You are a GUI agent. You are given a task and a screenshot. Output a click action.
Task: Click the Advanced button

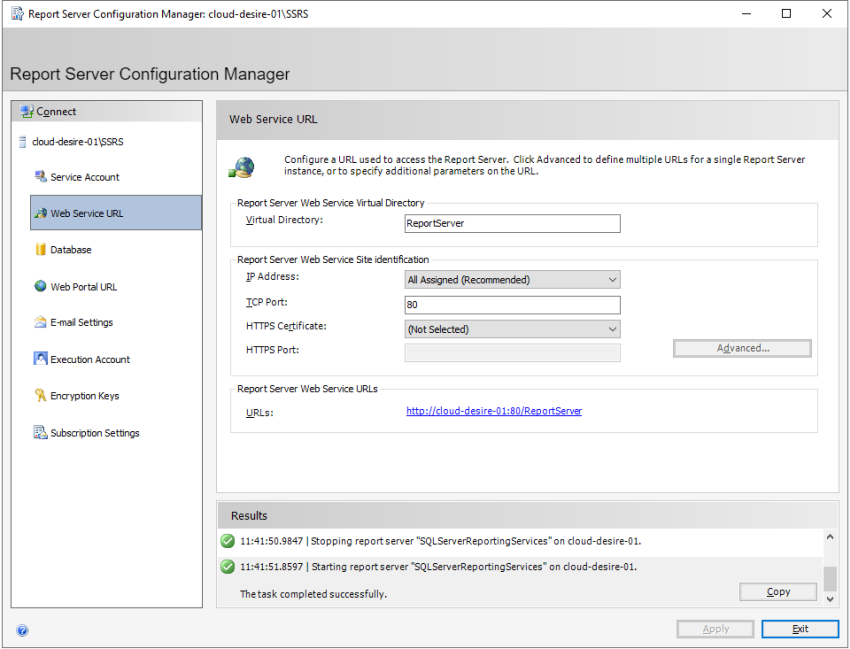[741, 348]
